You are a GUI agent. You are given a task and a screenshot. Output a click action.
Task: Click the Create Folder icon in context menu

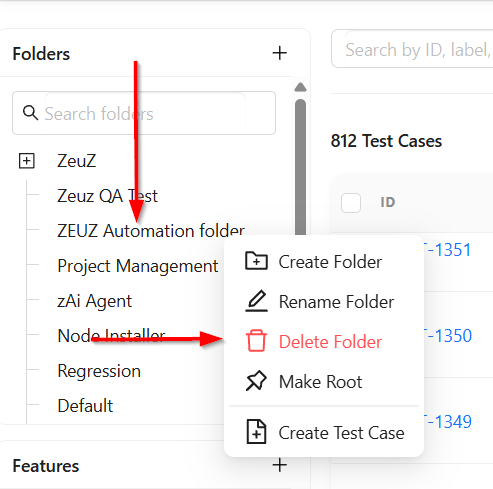256,261
